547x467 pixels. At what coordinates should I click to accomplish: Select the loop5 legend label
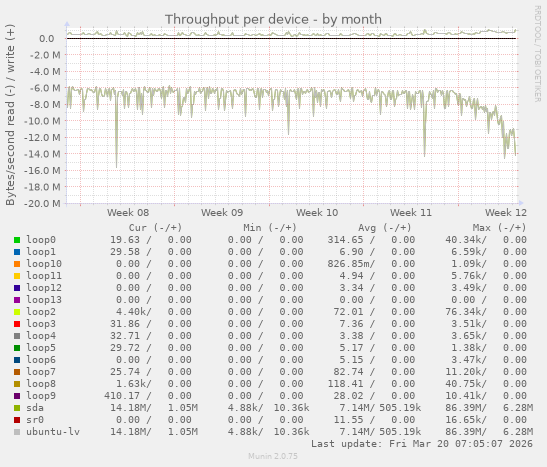click(x=41, y=348)
